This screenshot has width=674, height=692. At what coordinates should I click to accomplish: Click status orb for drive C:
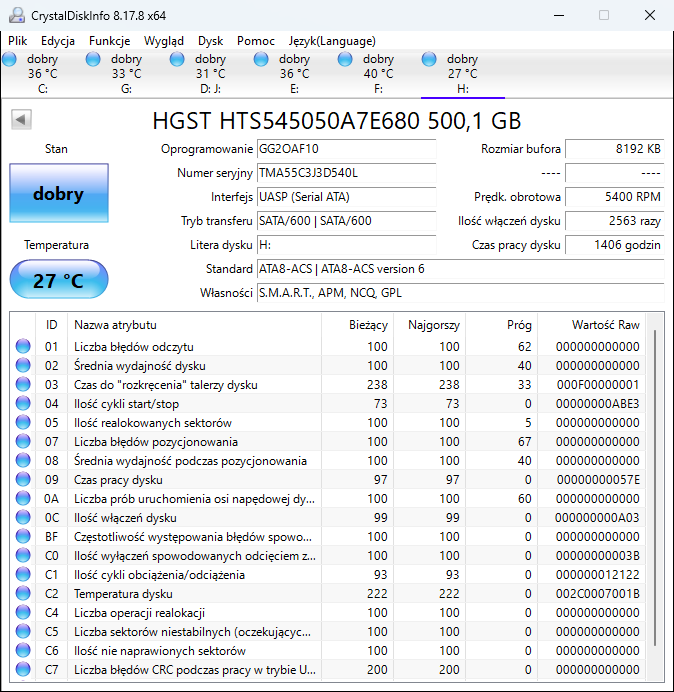[9, 59]
